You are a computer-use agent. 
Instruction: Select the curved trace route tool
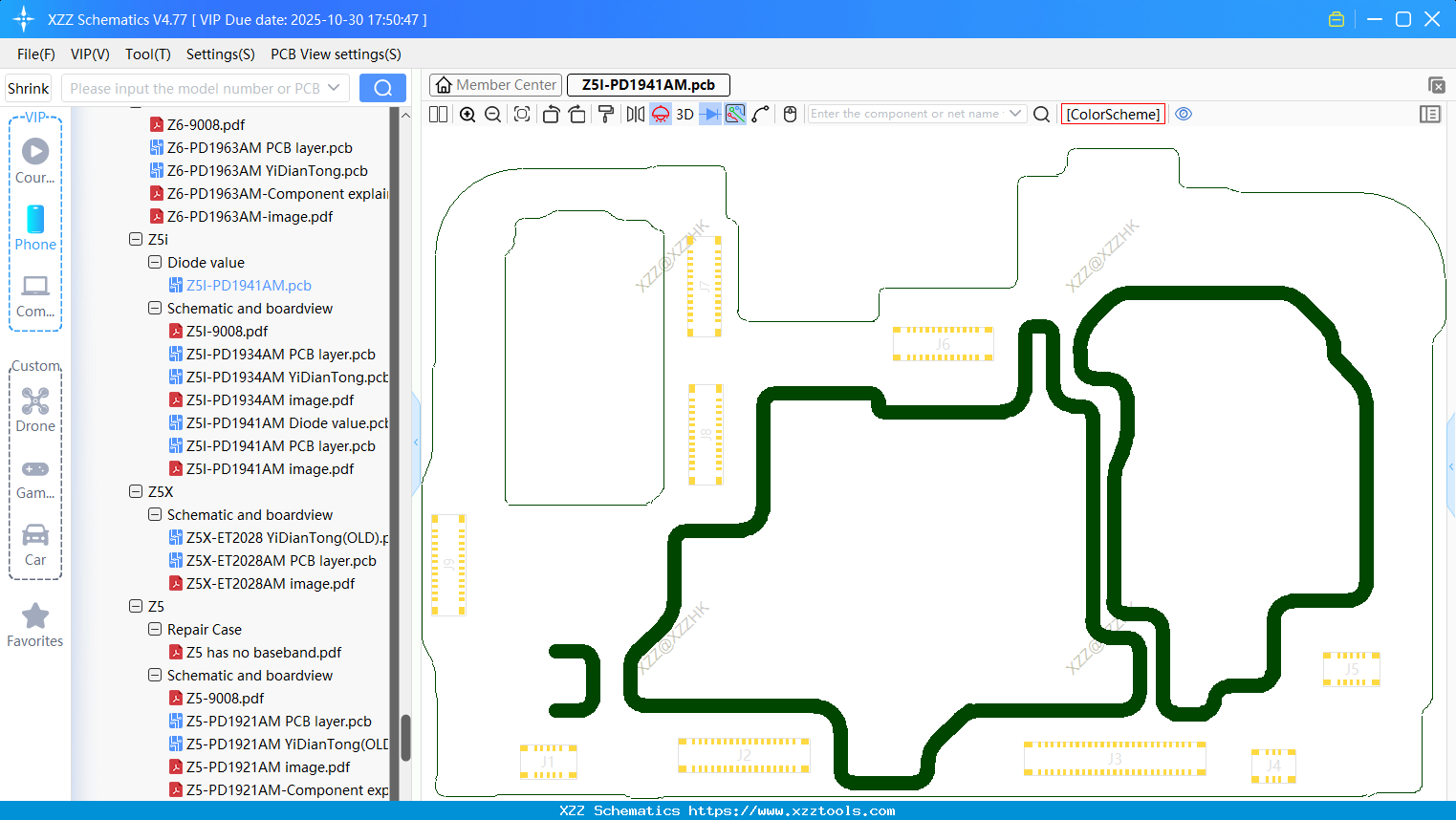coord(761,115)
